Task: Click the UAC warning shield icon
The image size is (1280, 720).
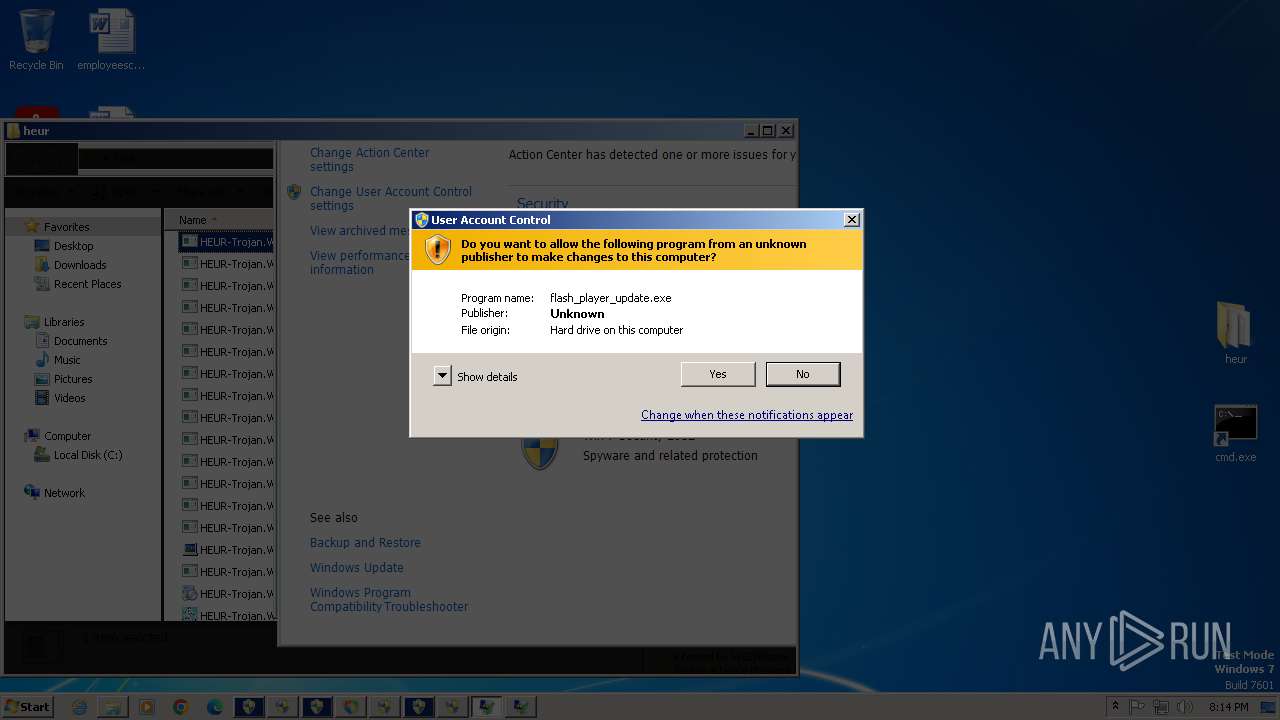Action: pyautogui.click(x=438, y=250)
